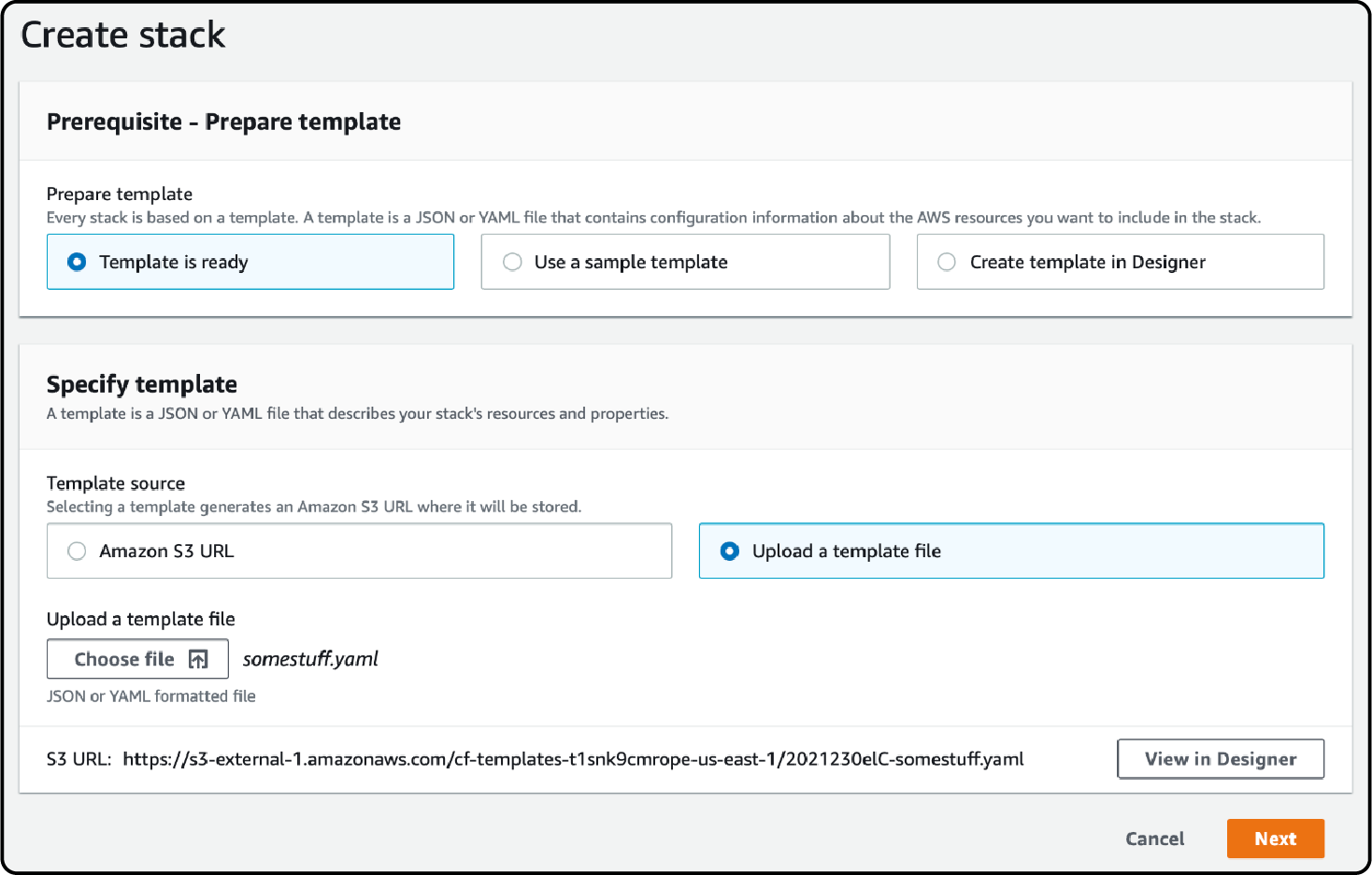Pick Amazon S3 URL as template source

(x=359, y=551)
